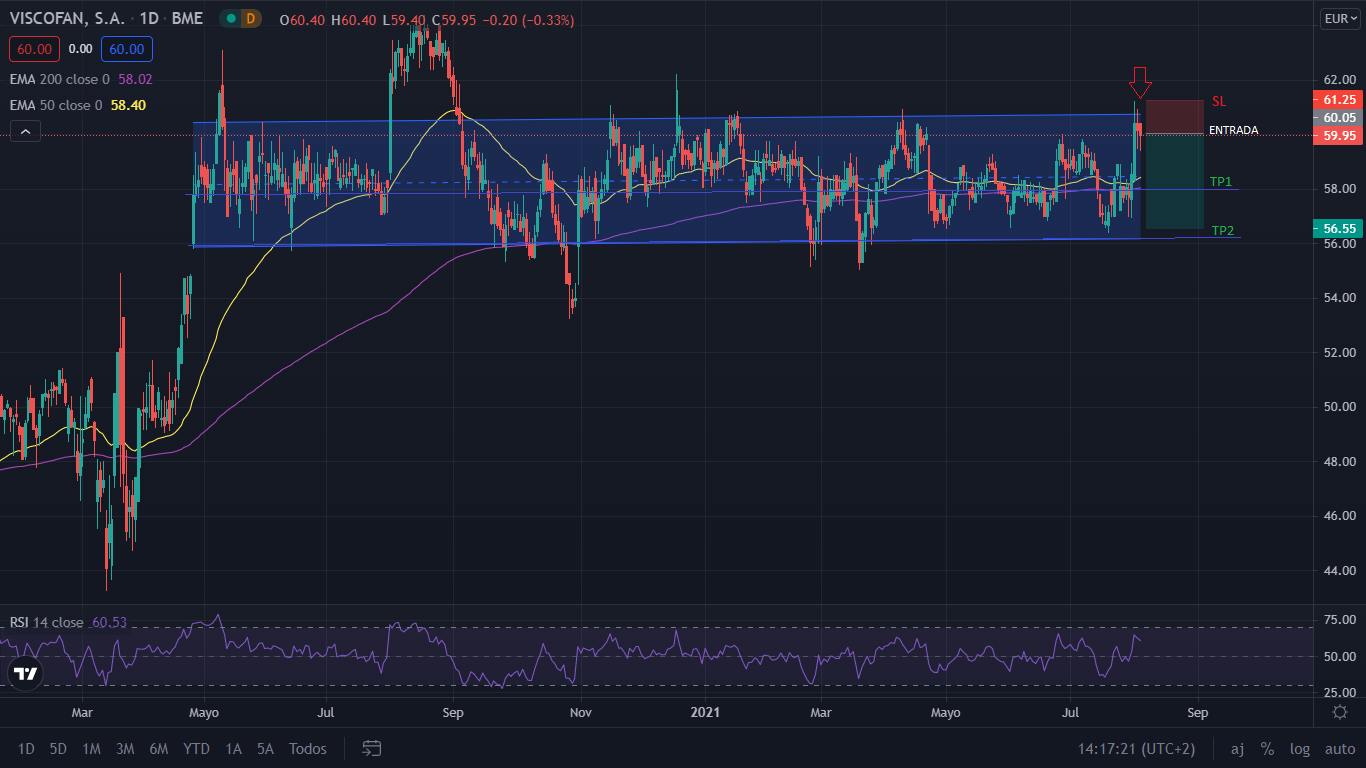Toggle auto scale mode
The image size is (1366, 768).
click(x=1339, y=749)
